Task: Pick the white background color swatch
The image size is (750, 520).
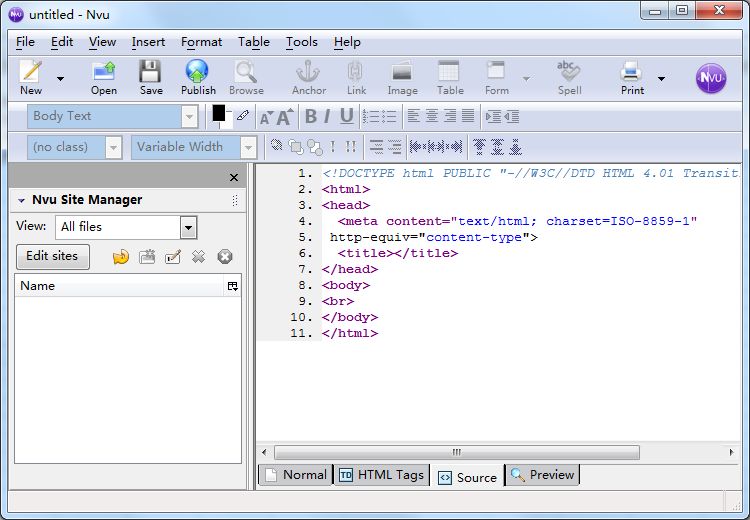Action: click(227, 121)
